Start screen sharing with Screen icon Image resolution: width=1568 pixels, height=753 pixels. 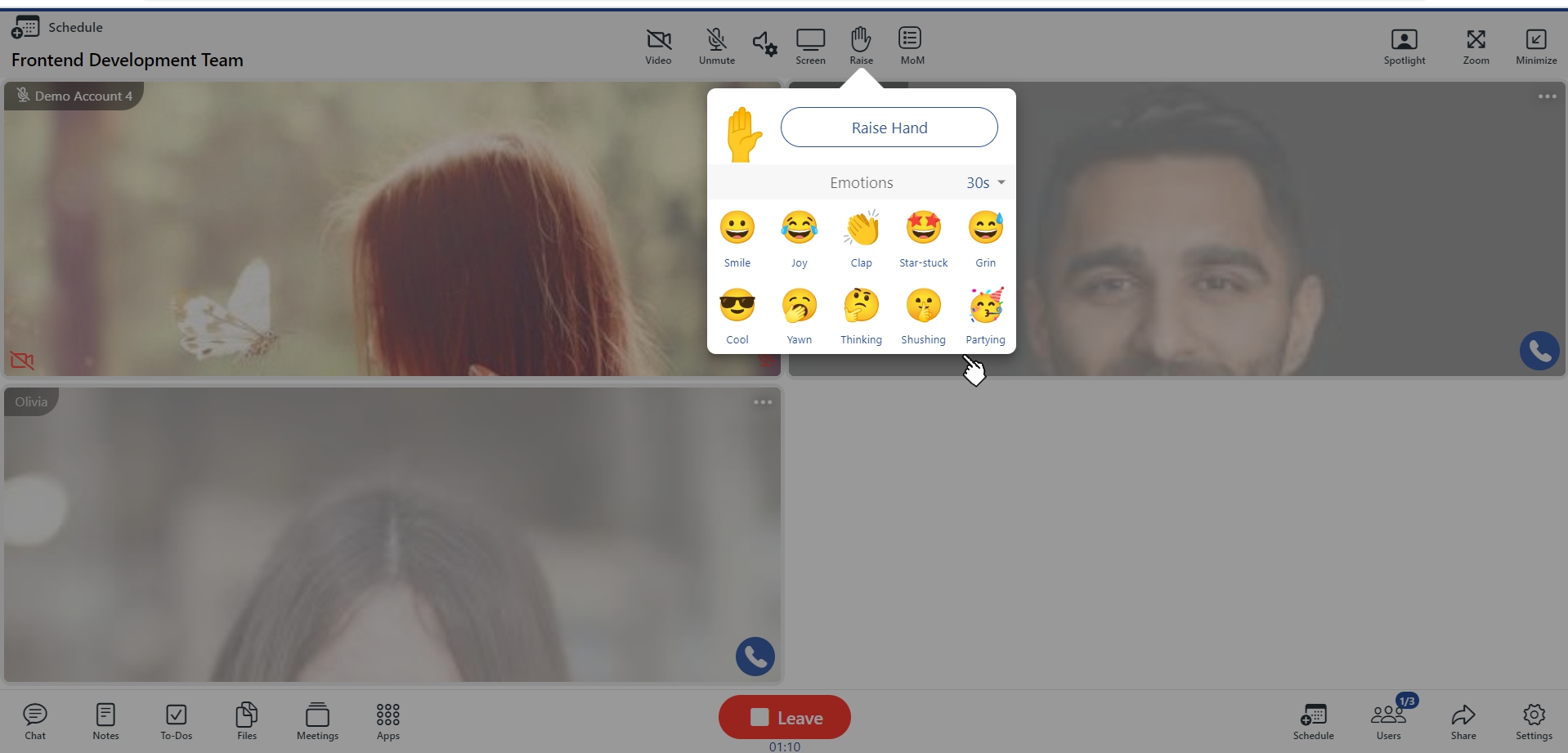pyautogui.click(x=810, y=46)
